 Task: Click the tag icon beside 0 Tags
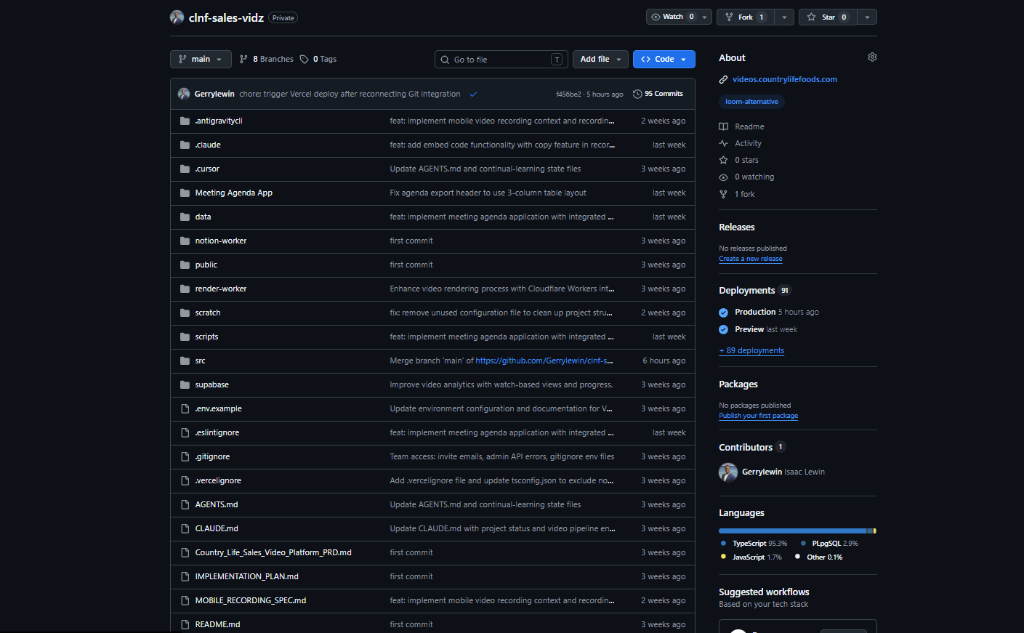pos(304,59)
